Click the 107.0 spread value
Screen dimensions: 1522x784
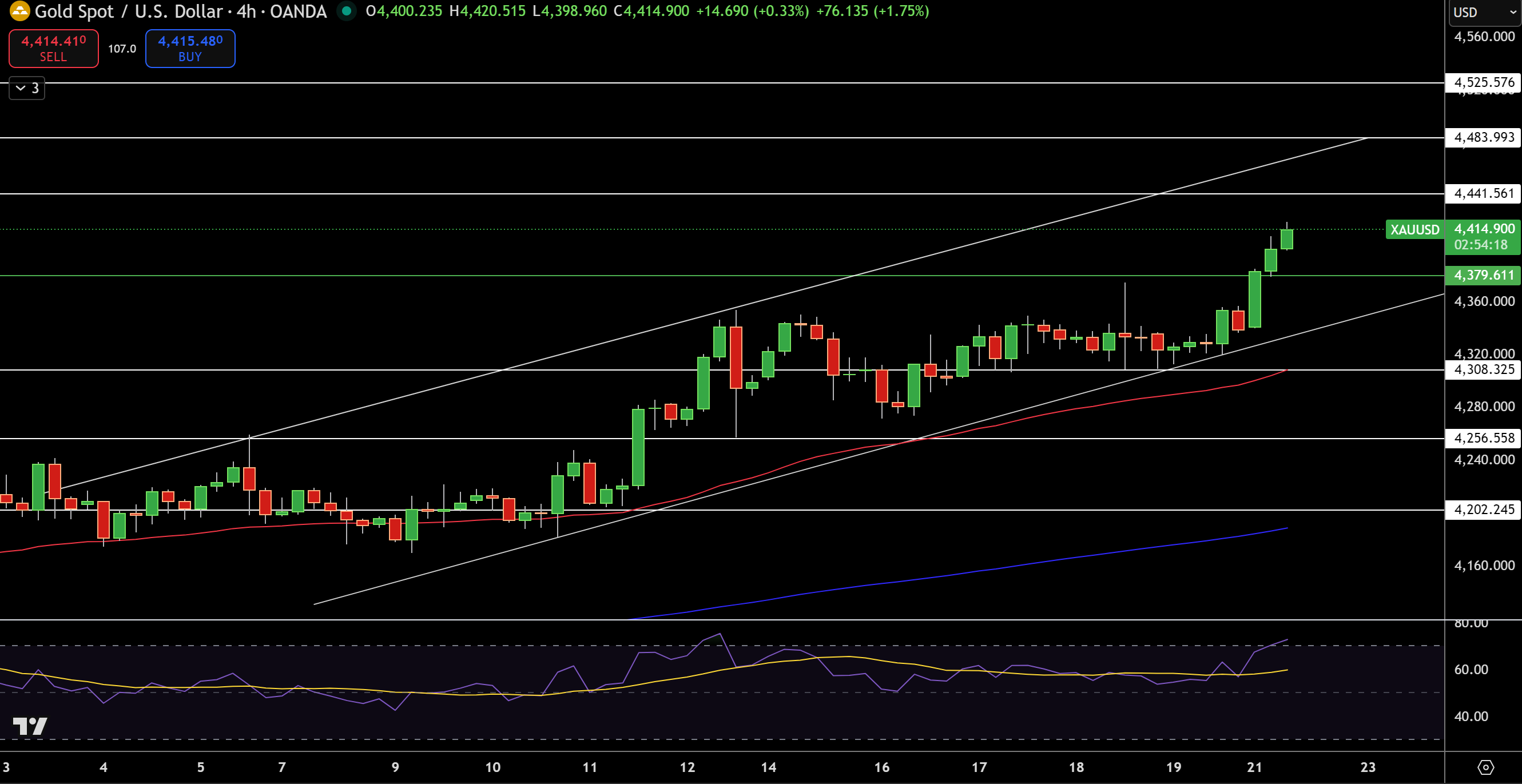(122, 49)
